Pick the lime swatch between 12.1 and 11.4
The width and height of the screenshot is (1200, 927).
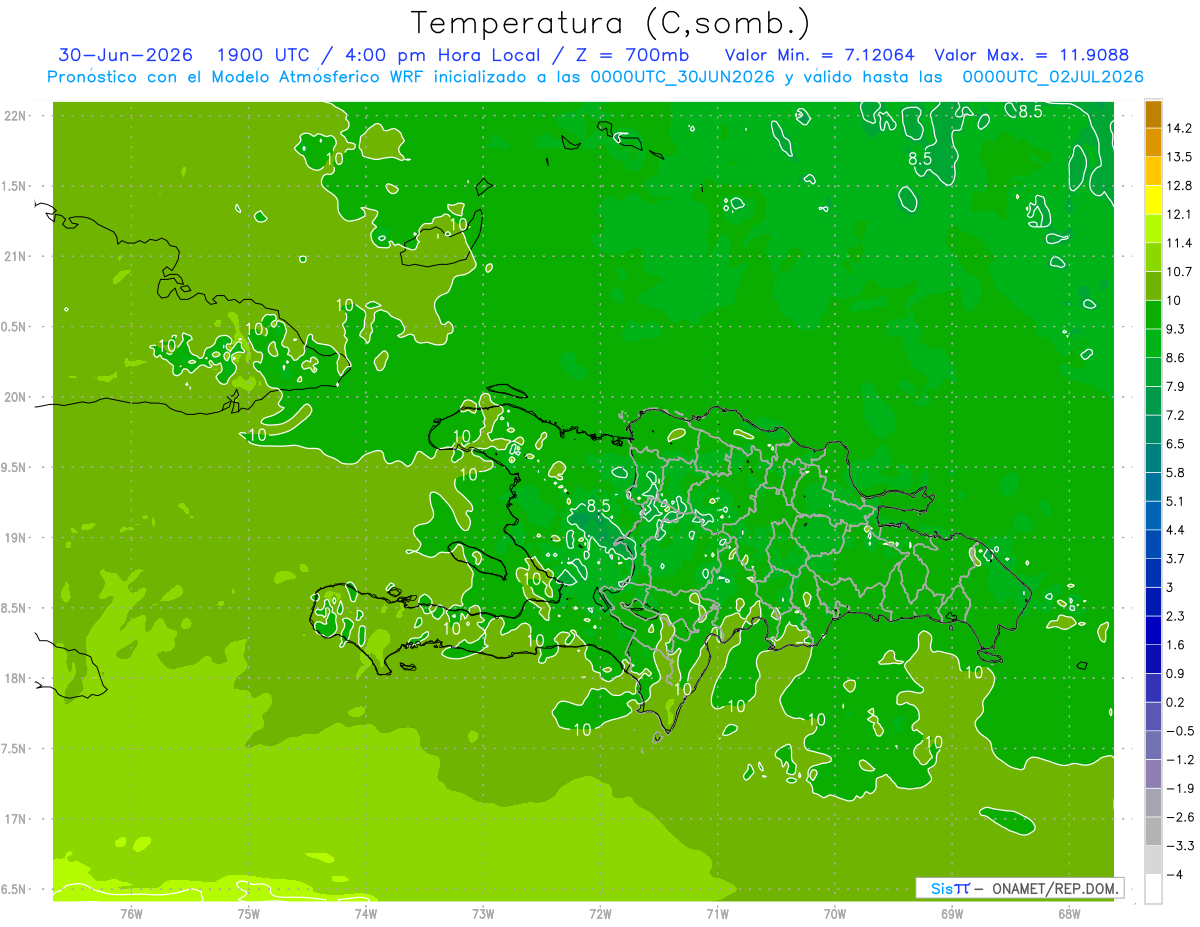pos(1153,230)
